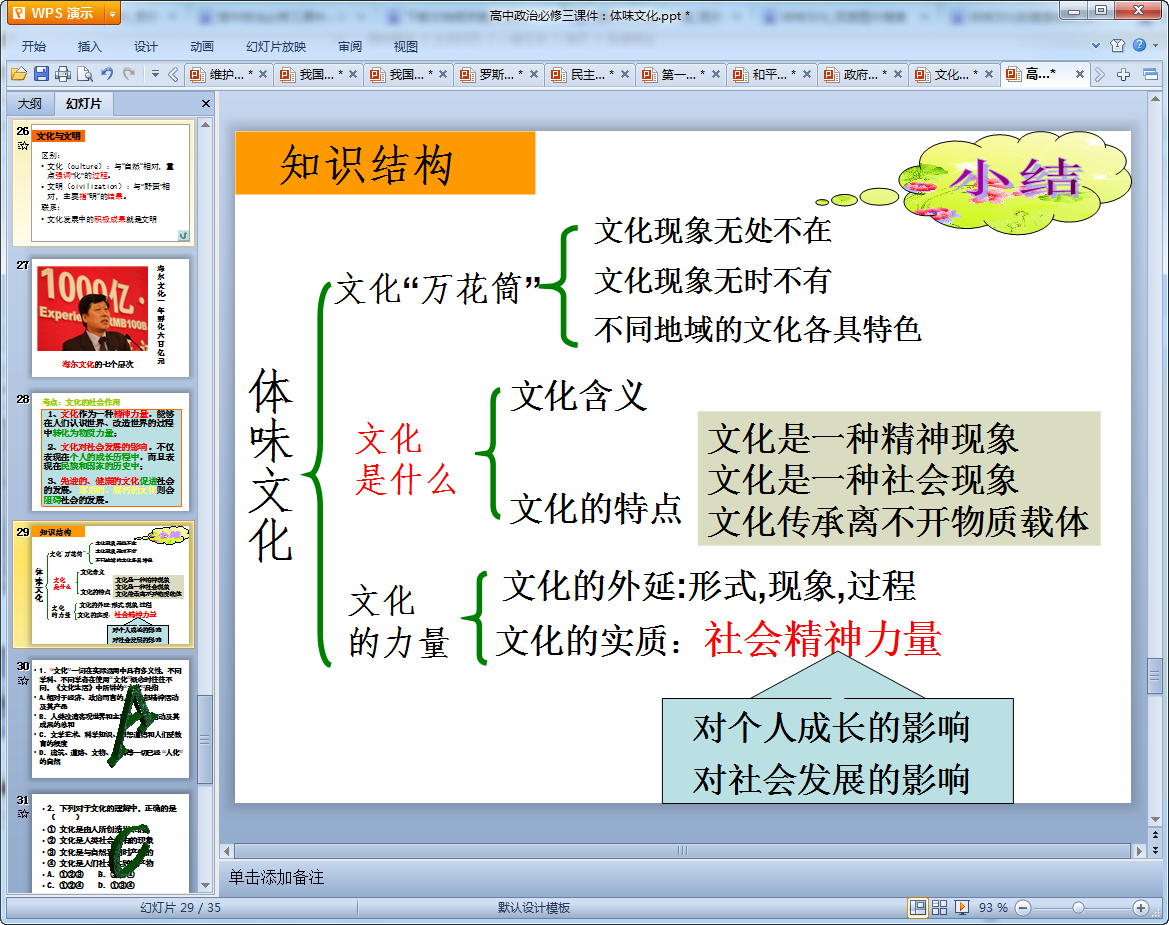Open the 视图 ribbon tab
The image size is (1169, 925).
(406, 46)
